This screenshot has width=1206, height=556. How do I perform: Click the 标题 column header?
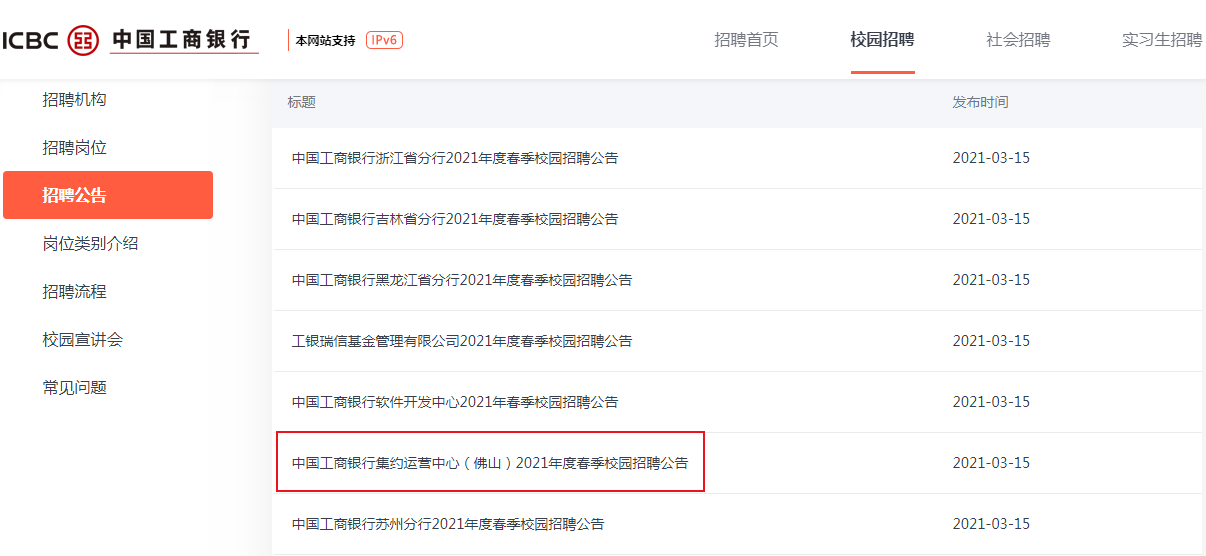302,103
